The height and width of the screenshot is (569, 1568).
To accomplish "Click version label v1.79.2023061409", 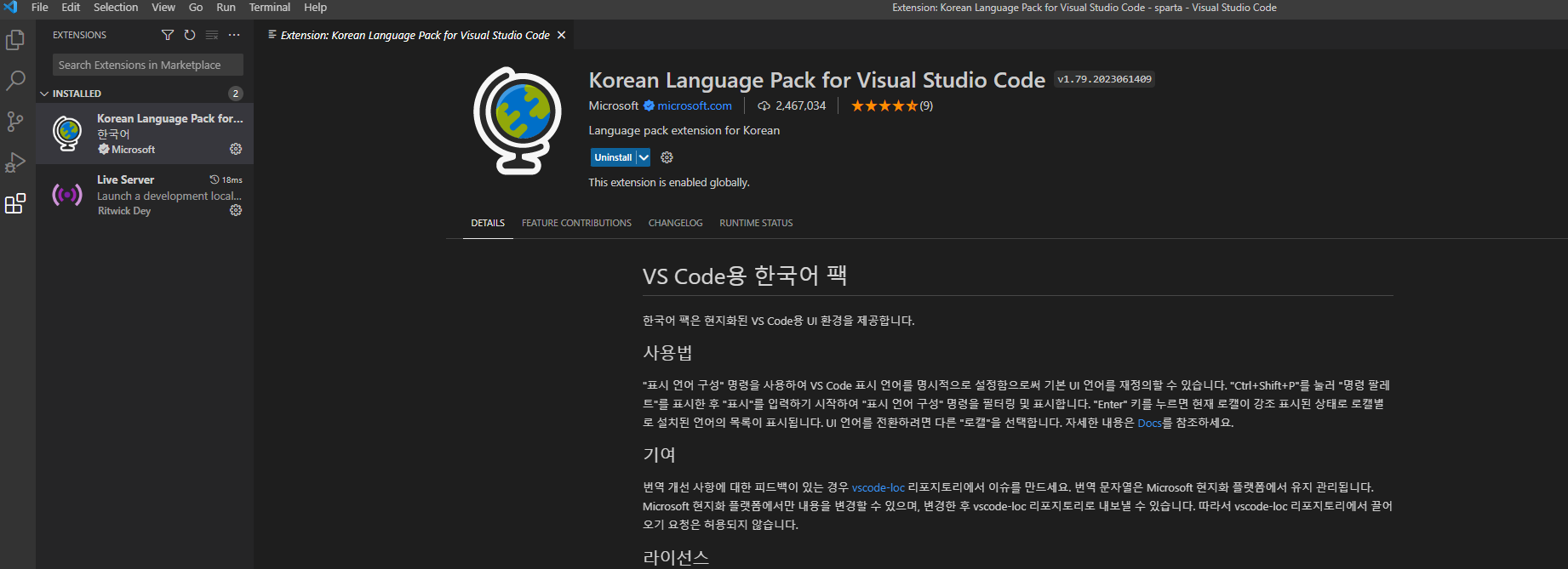I will pos(1104,79).
